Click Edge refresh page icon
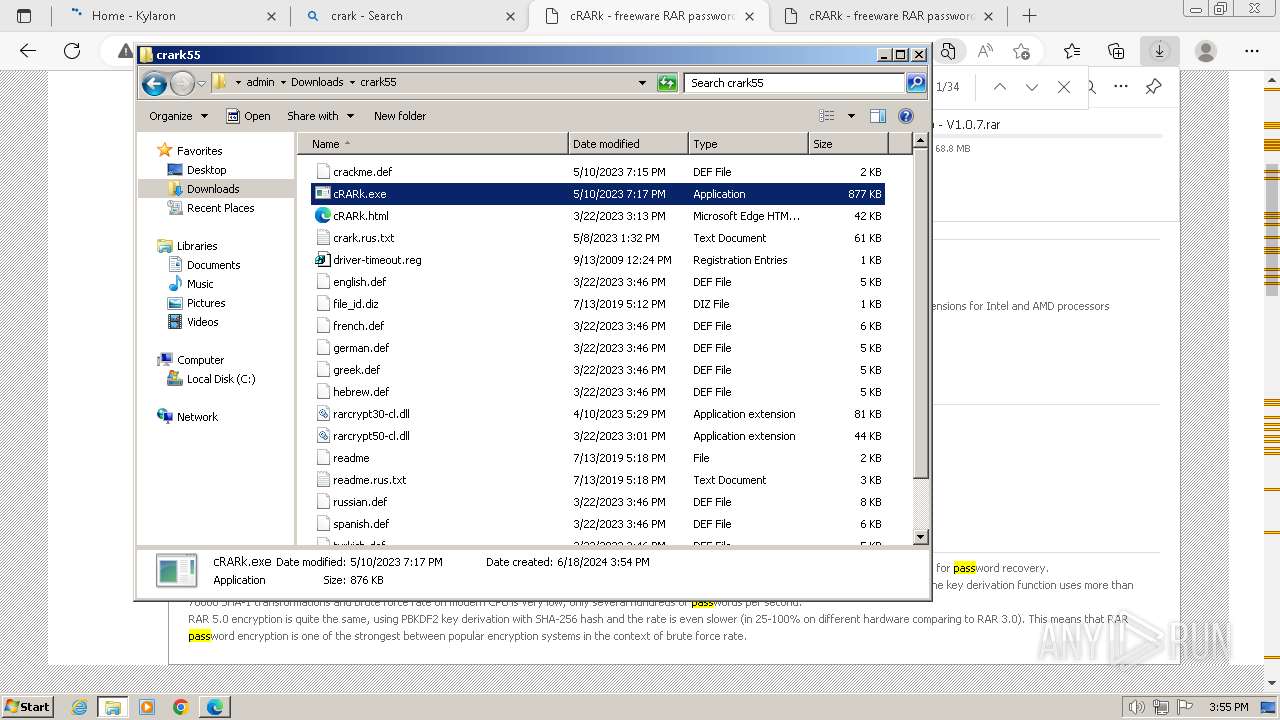 72,51
